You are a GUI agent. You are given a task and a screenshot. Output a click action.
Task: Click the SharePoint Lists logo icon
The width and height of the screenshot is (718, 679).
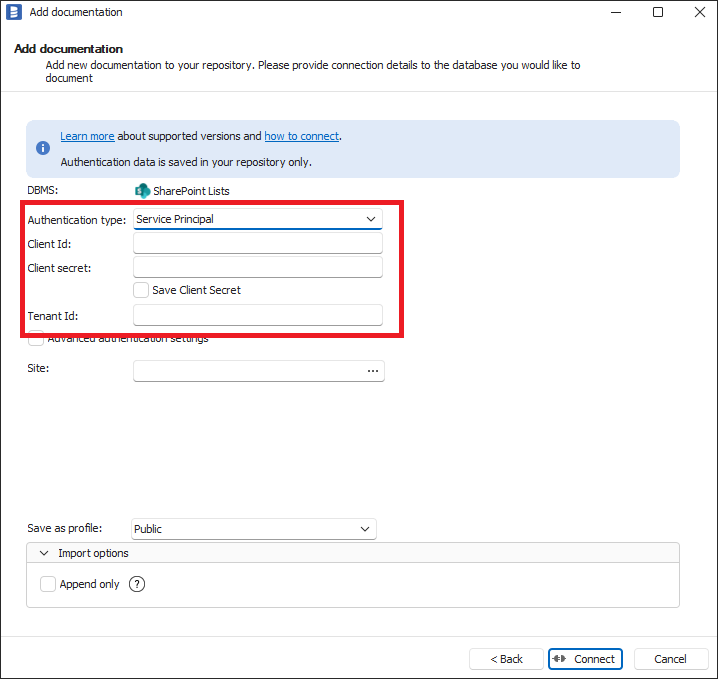[142, 190]
